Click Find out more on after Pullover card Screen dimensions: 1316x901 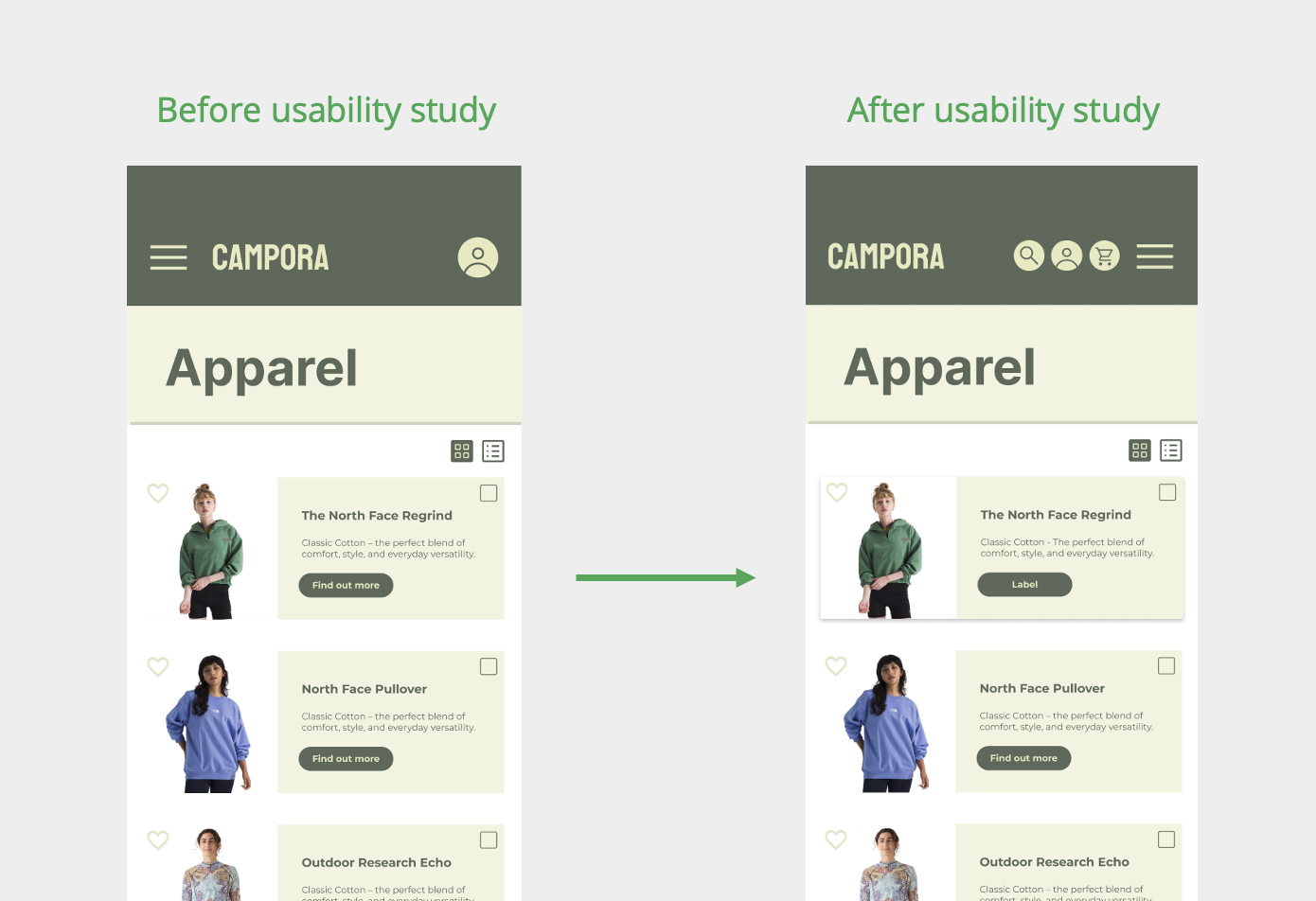click(1024, 758)
